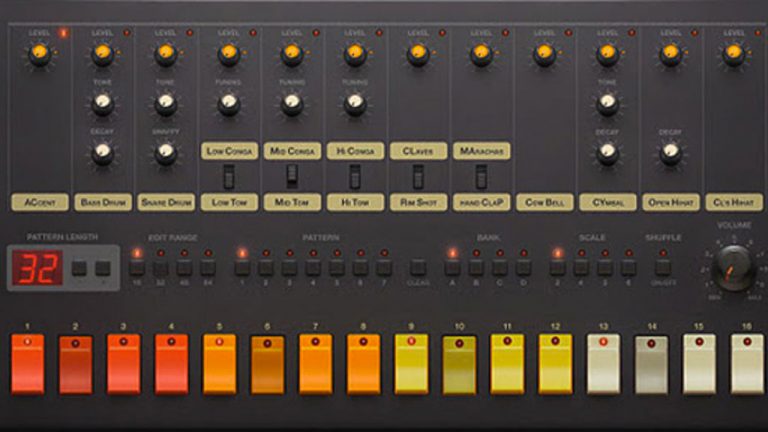Image resolution: width=768 pixels, height=432 pixels.
Task: Select the lit Scale button
Action: click(x=557, y=268)
